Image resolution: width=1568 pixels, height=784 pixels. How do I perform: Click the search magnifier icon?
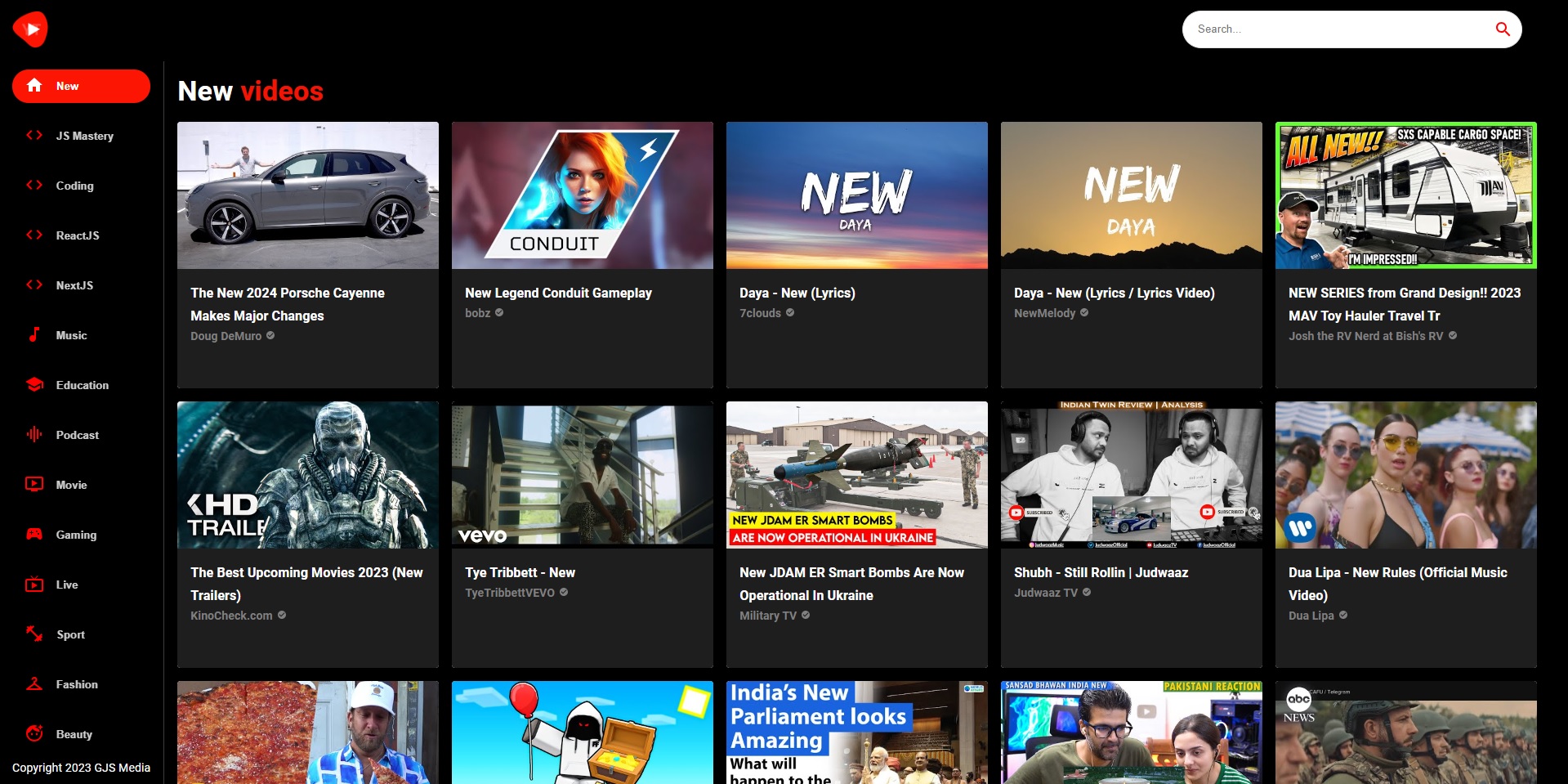[x=1502, y=29]
